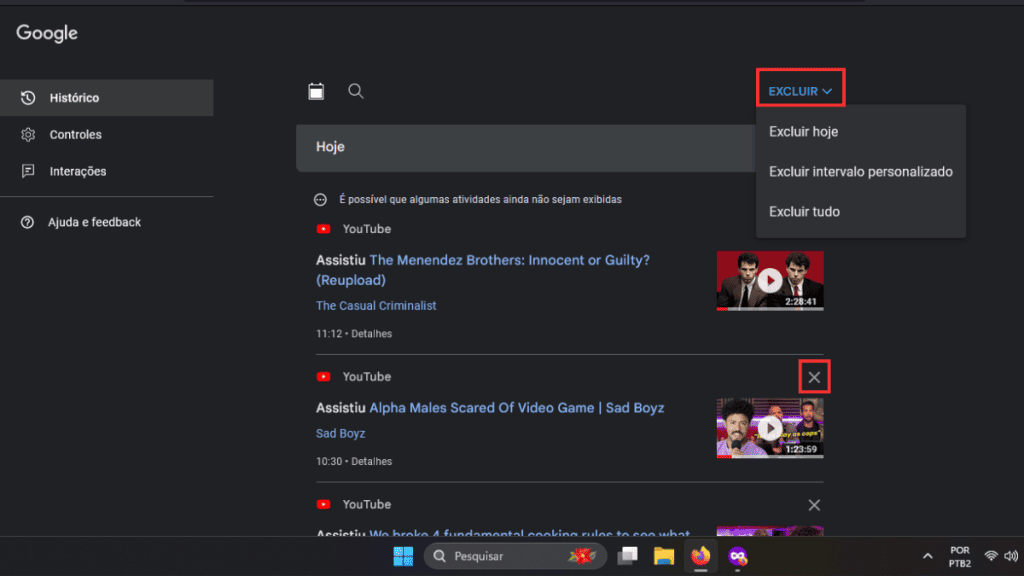Open Interações via the feedback icon
The height and width of the screenshot is (576, 1024).
pos(29,171)
